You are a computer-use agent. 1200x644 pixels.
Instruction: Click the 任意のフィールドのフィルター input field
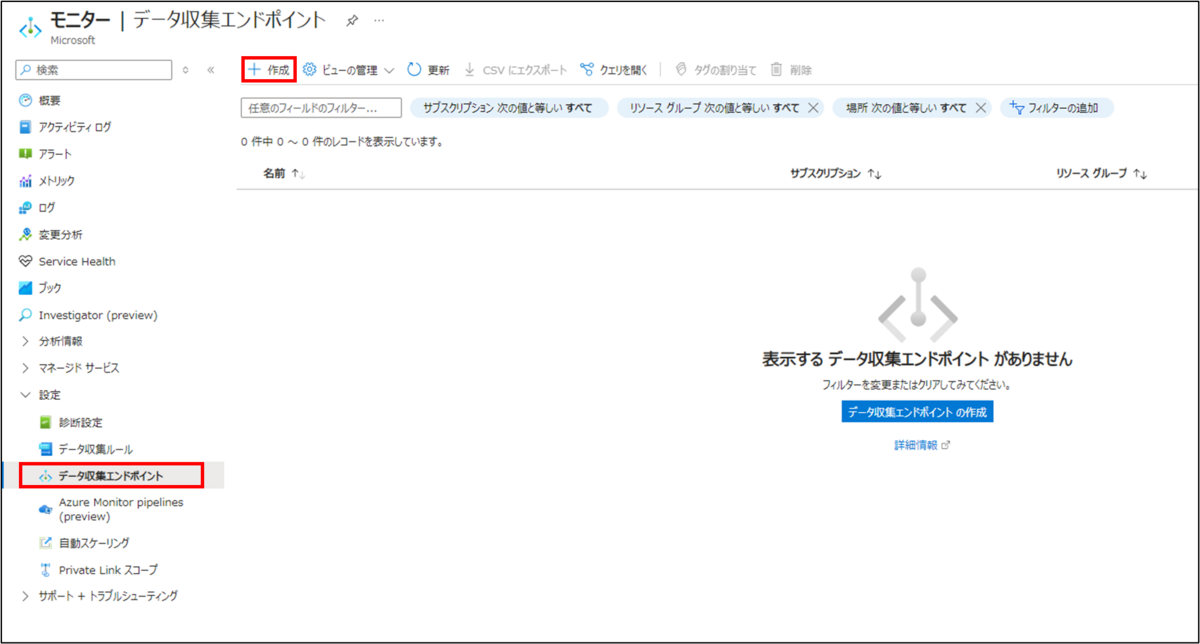321,107
